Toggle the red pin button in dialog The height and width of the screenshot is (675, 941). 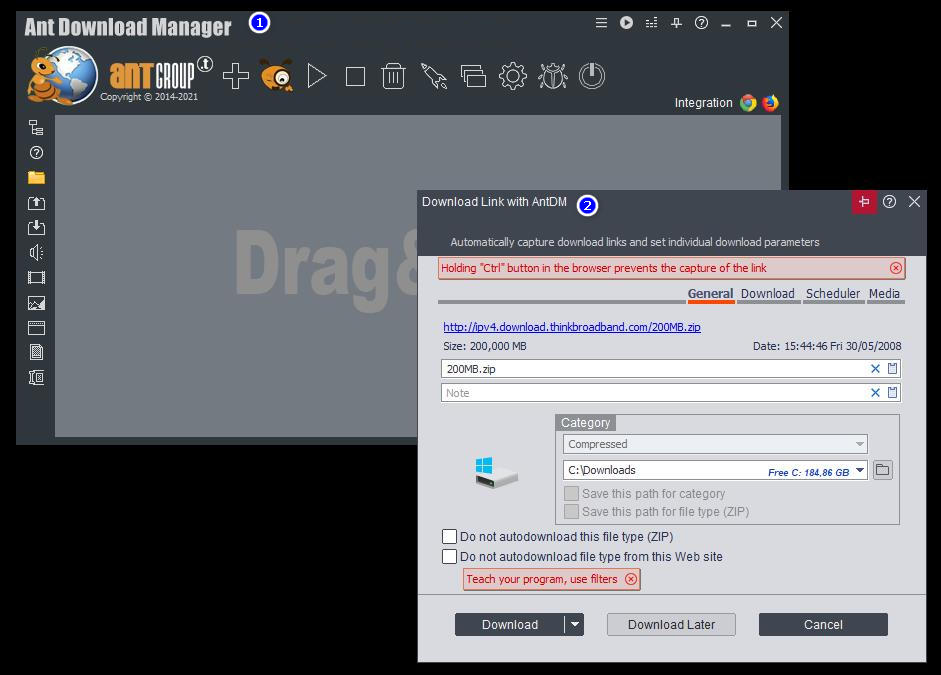click(864, 202)
